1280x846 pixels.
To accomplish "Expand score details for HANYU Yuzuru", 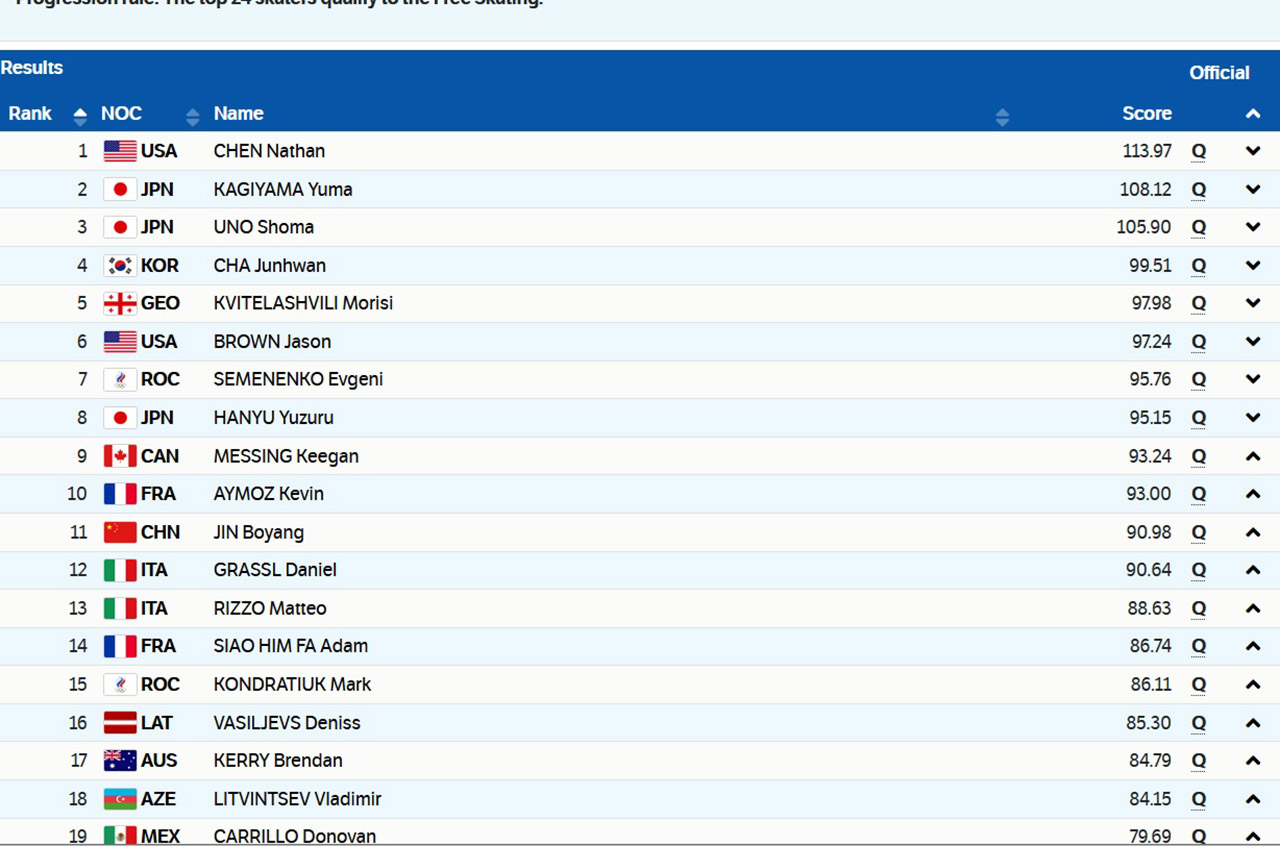I will [x=1253, y=418].
